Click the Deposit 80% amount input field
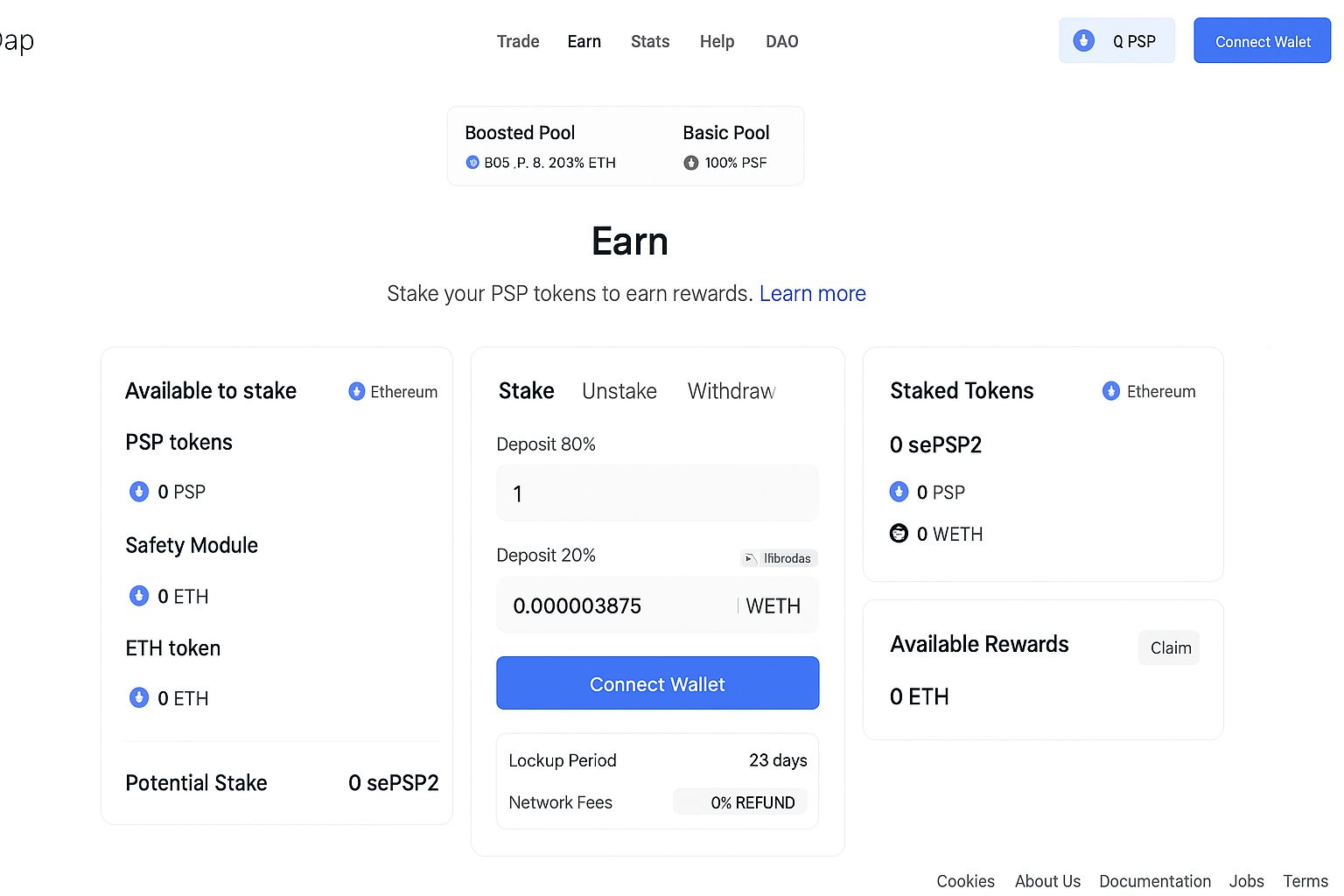Screen dimensions: 1344x896 point(657,493)
